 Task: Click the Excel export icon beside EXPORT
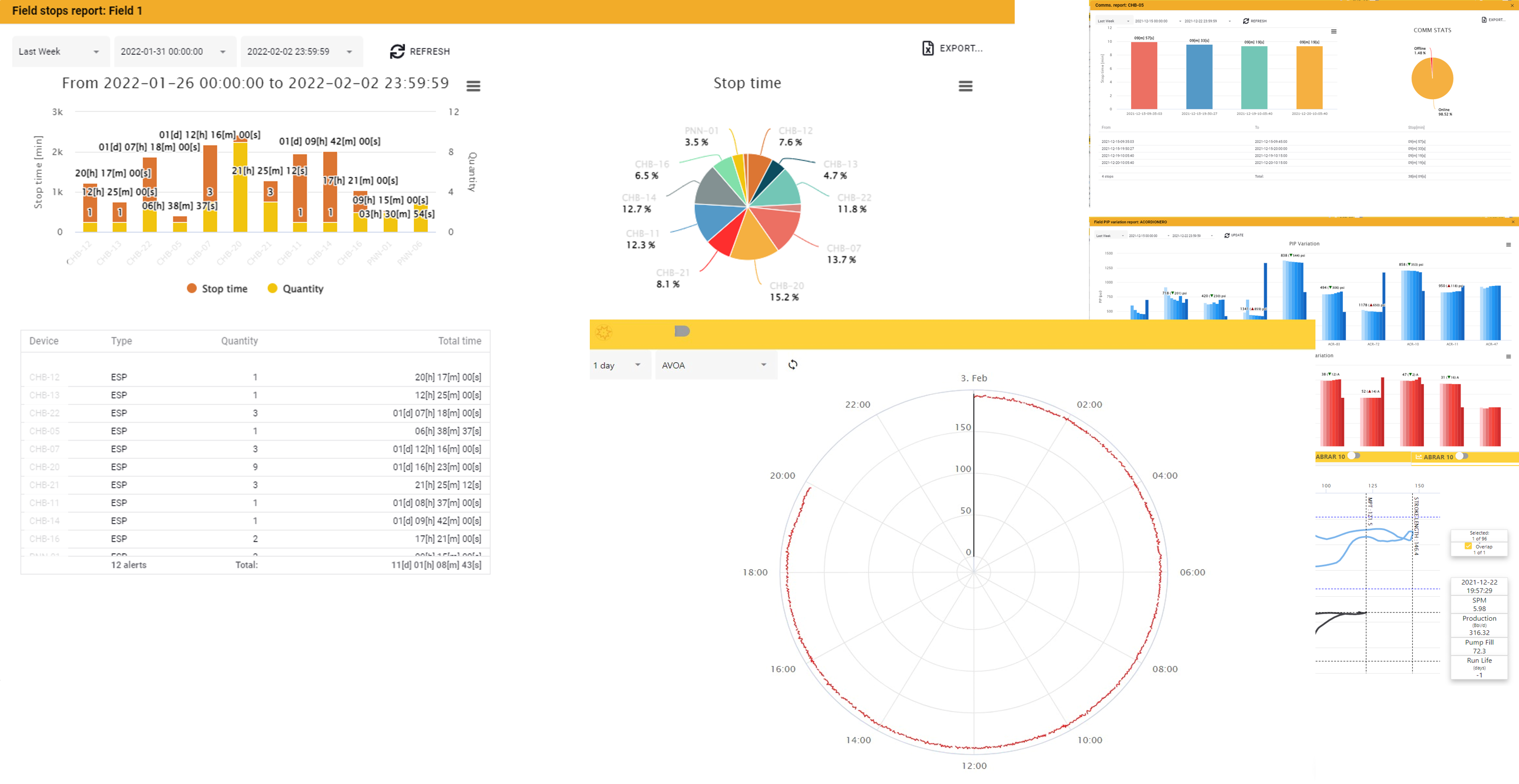coord(927,48)
